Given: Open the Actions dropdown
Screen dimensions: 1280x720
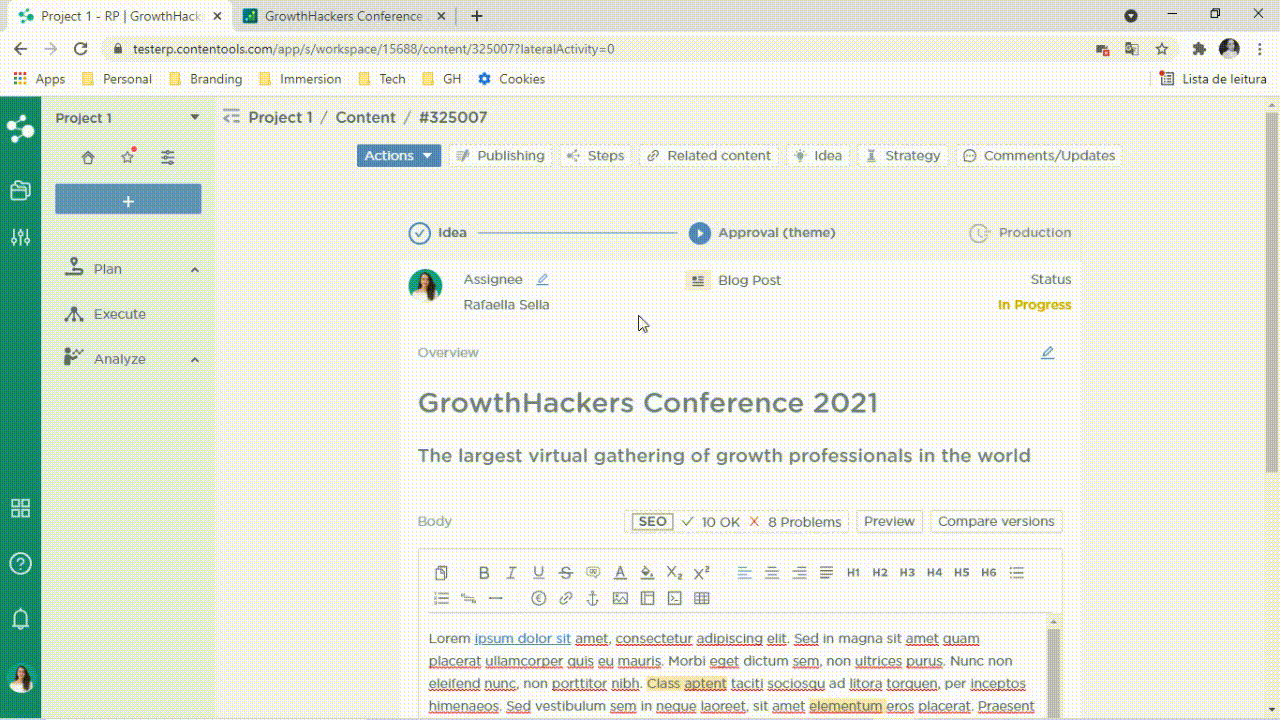Looking at the screenshot, I should coord(398,155).
